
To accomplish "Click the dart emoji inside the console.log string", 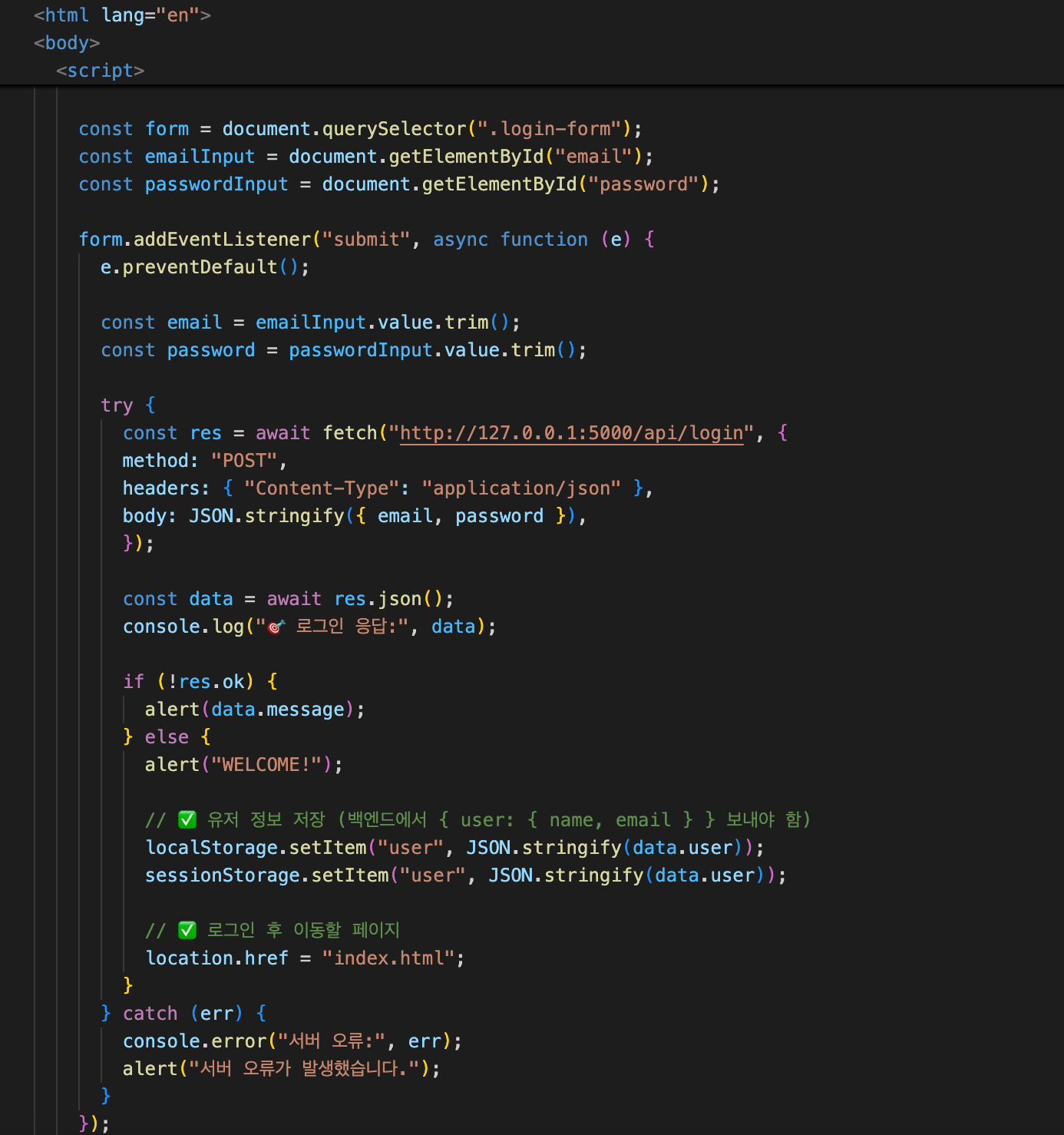I will [276, 627].
